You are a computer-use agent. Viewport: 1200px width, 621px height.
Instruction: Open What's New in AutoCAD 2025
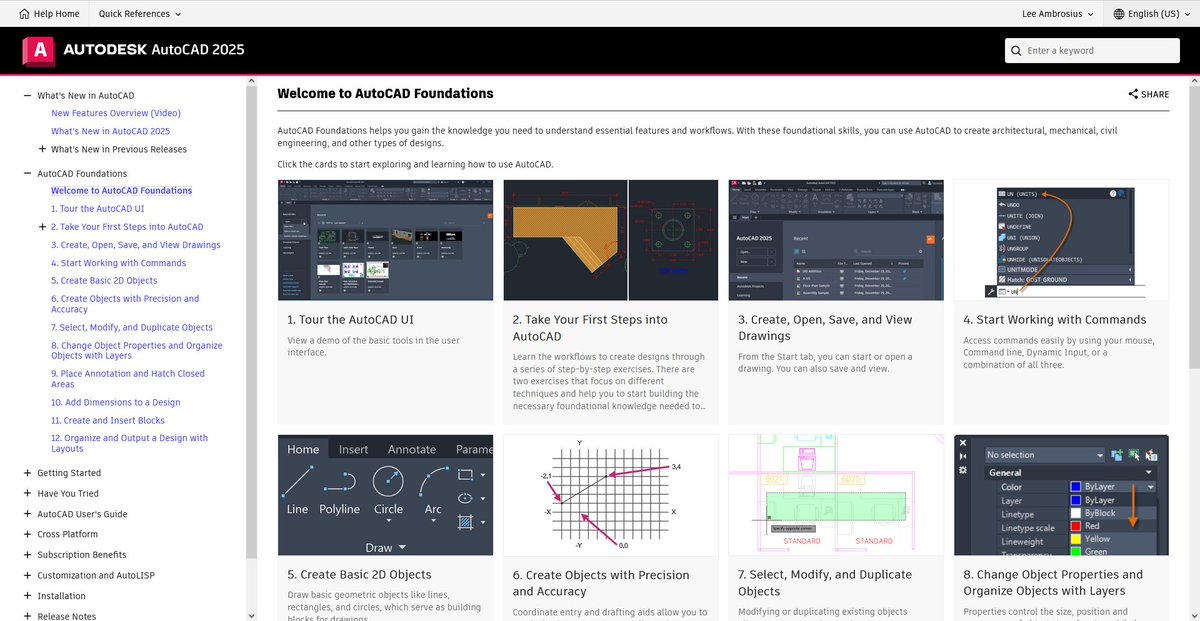pyautogui.click(x=110, y=131)
